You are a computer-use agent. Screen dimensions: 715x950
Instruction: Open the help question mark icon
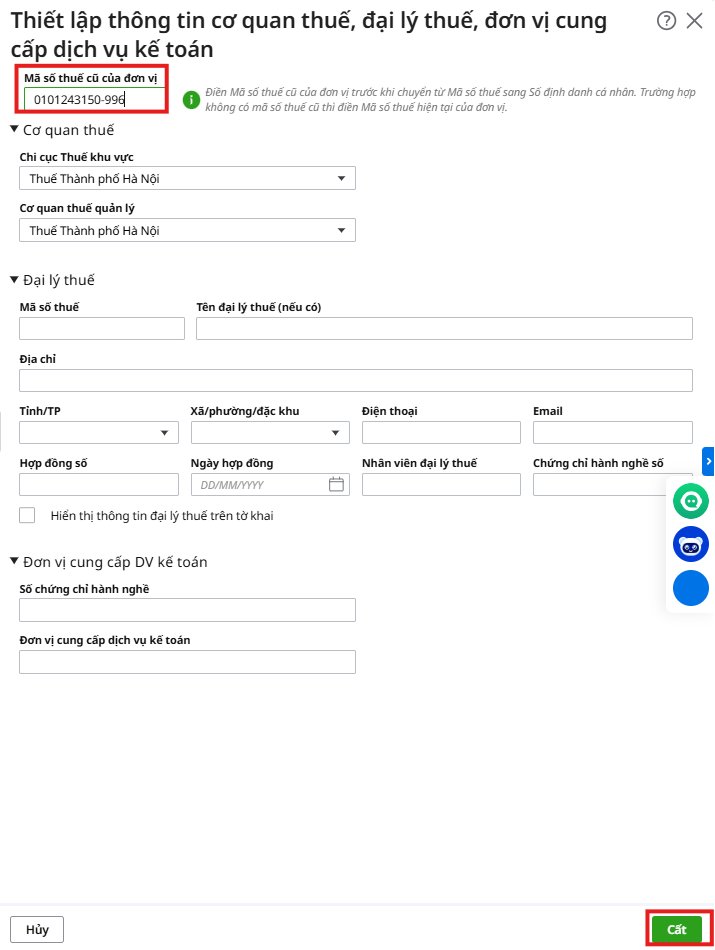[x=666, y=20]
